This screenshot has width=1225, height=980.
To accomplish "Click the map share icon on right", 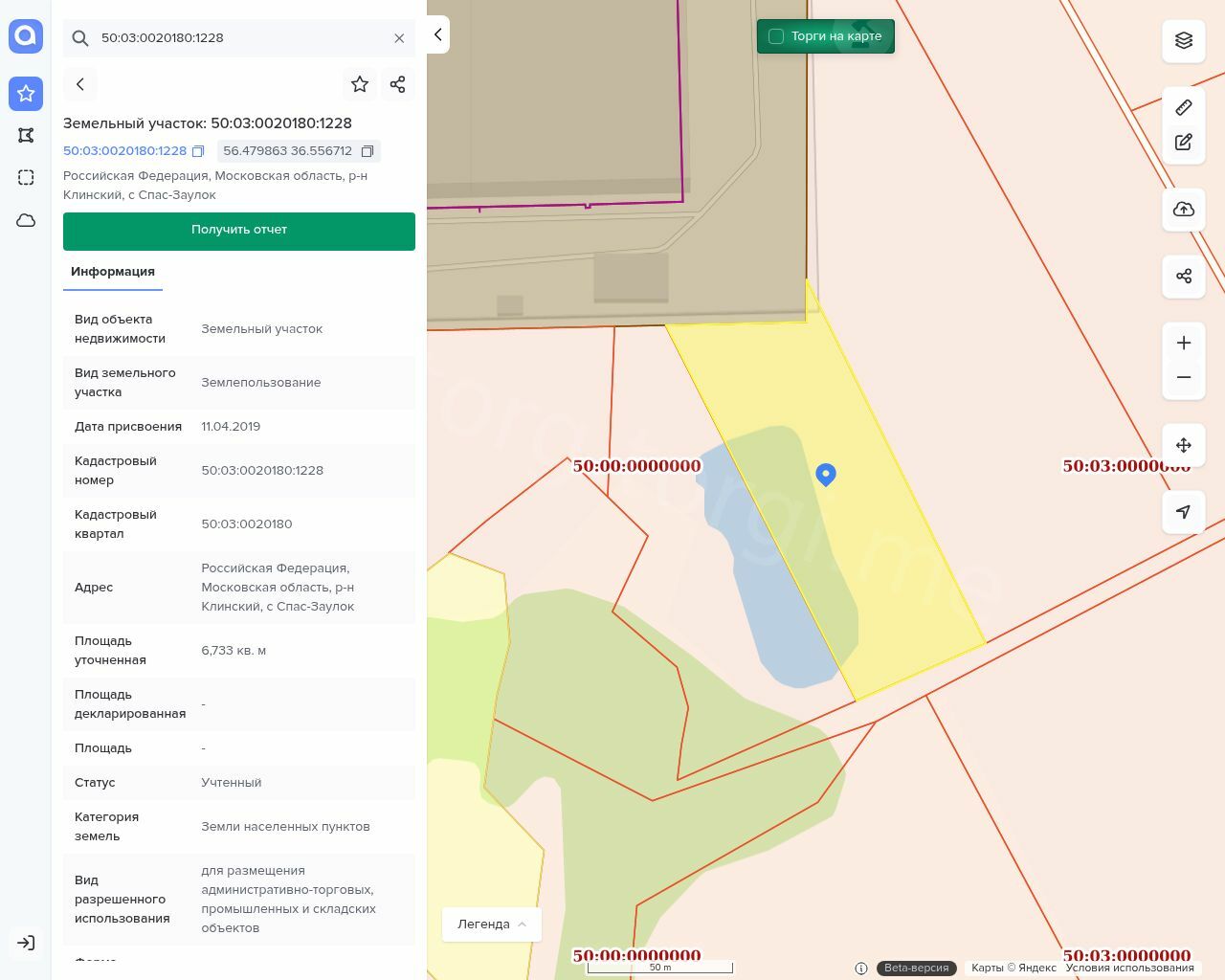I will point(1184,277).
